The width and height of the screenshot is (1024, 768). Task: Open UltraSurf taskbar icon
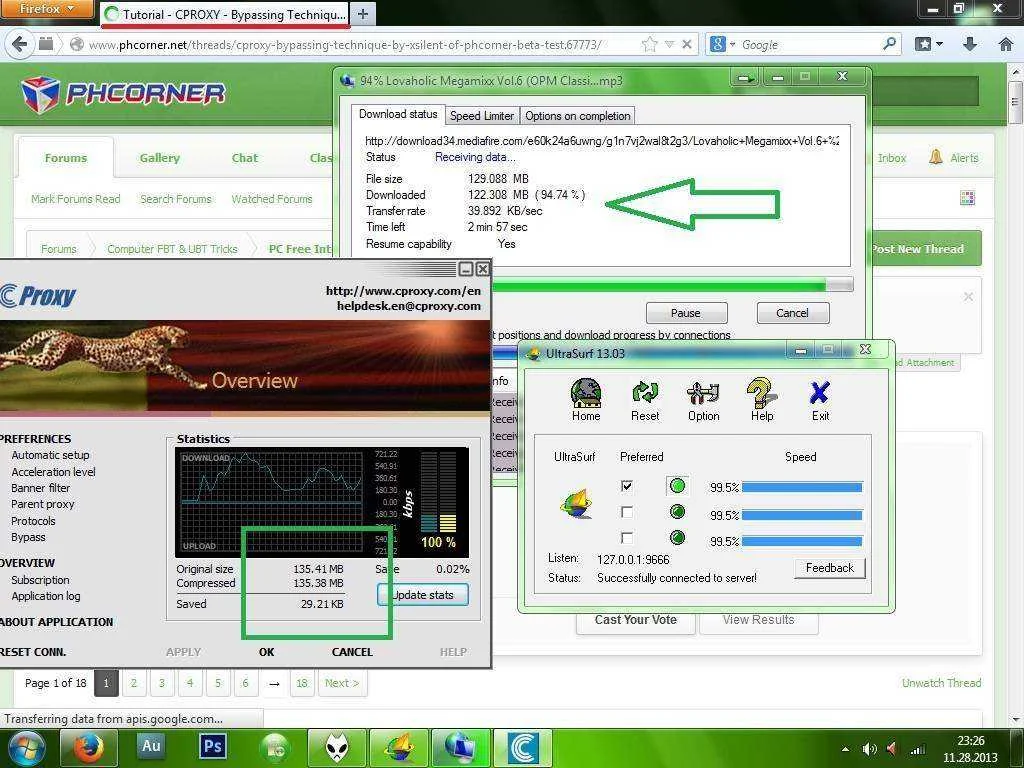pos(399,748)
